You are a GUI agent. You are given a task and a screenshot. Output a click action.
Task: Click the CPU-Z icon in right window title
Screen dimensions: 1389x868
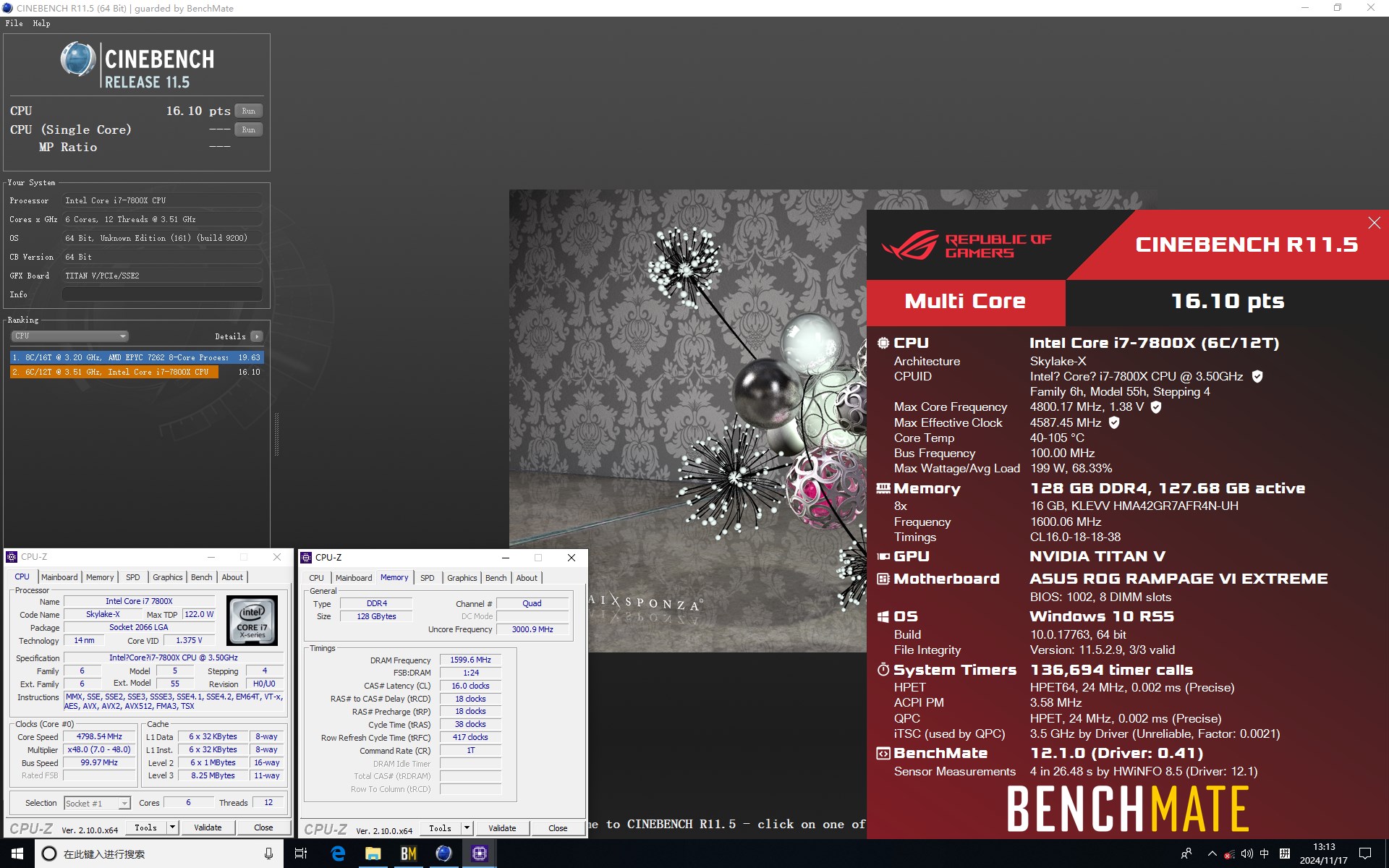307,558
